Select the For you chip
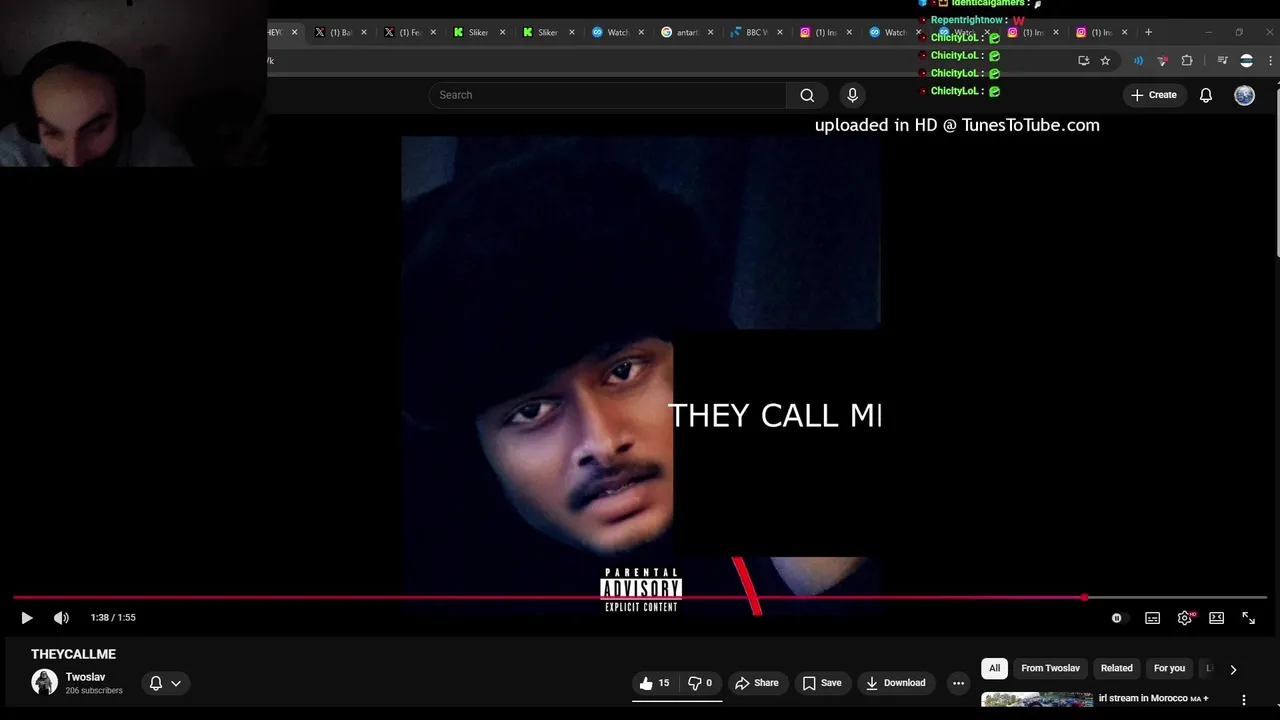Screen dimensions: 1280x720 point(1169,668)
